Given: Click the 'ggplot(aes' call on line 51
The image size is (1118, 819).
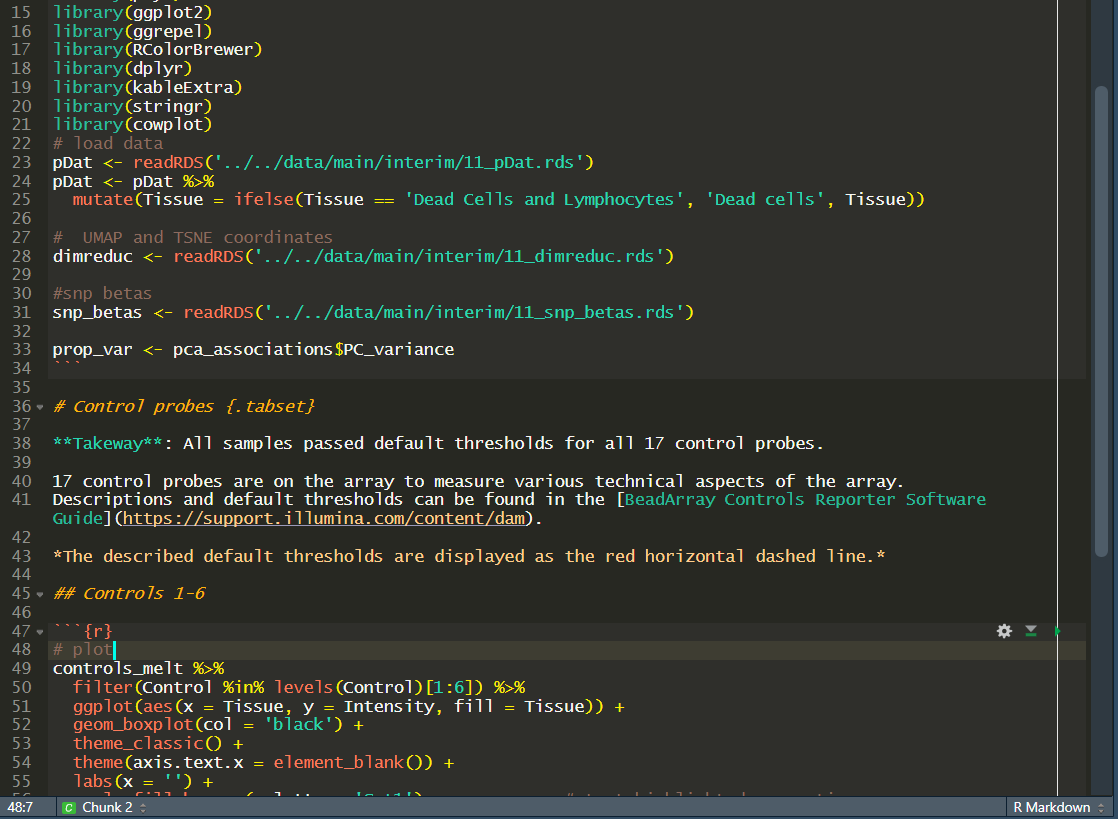Looking at the screenshot, I should (123, 707).
